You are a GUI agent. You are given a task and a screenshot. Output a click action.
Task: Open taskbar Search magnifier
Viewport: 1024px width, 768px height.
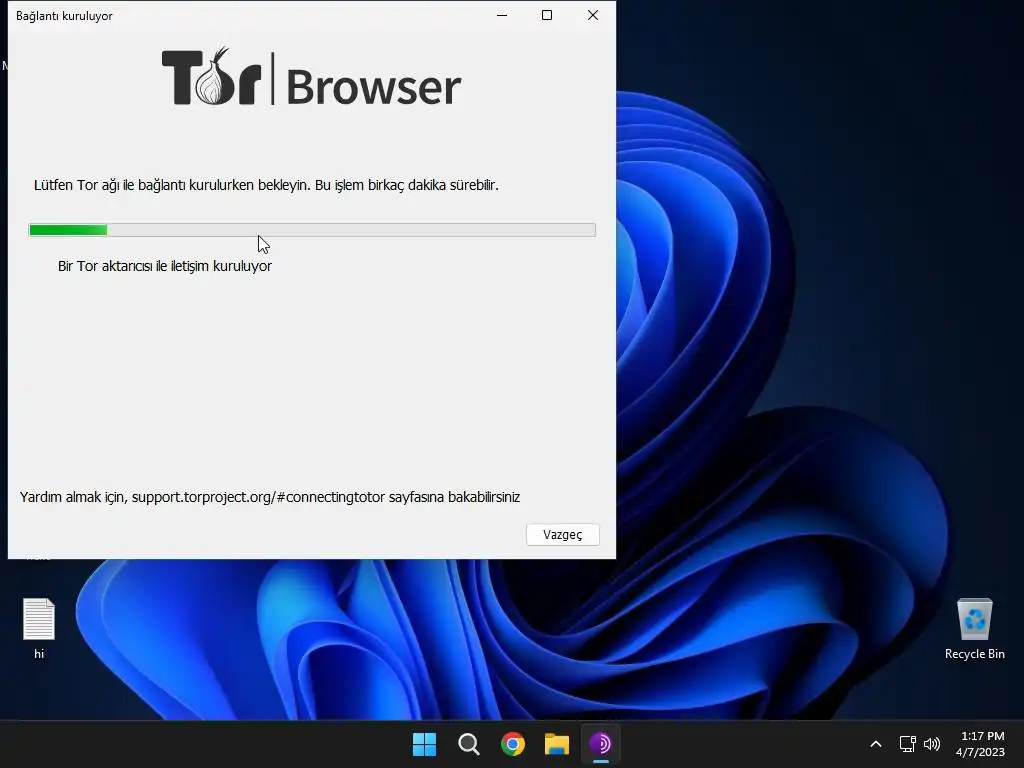pos(469,744)
